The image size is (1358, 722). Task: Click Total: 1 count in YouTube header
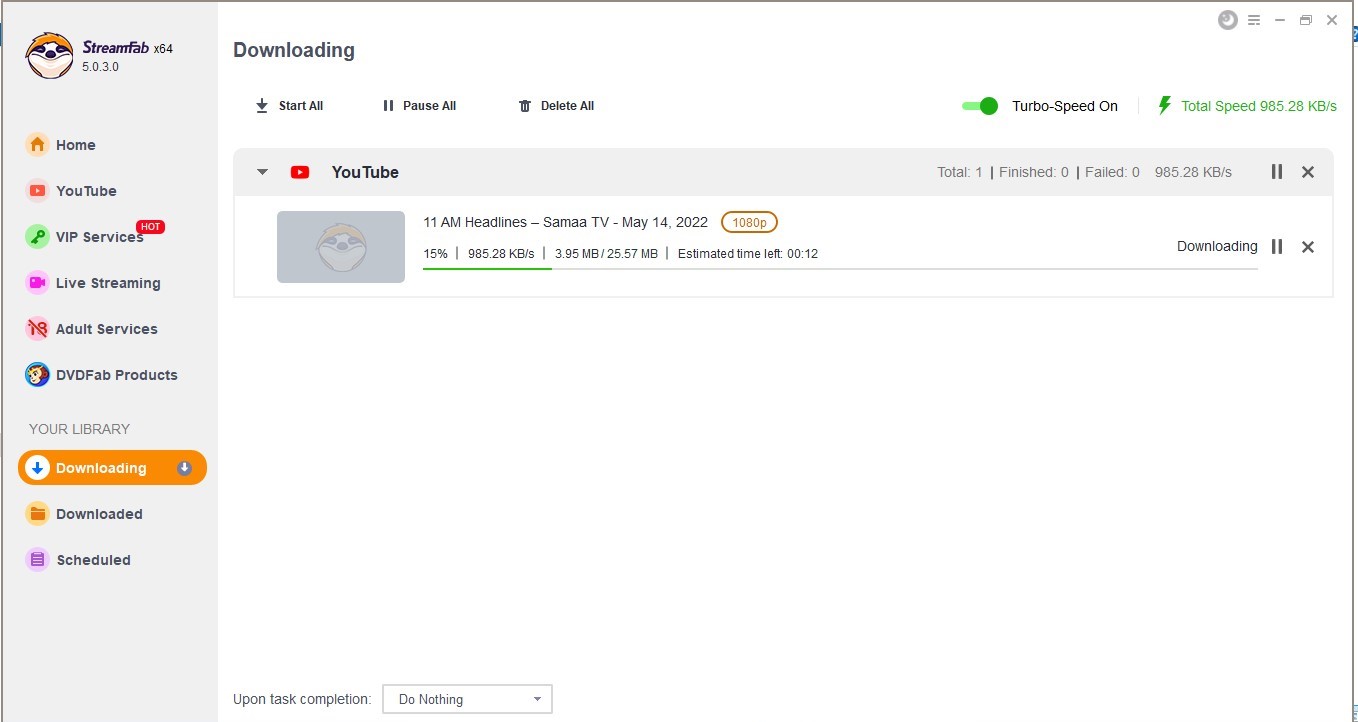pos(960,172)
